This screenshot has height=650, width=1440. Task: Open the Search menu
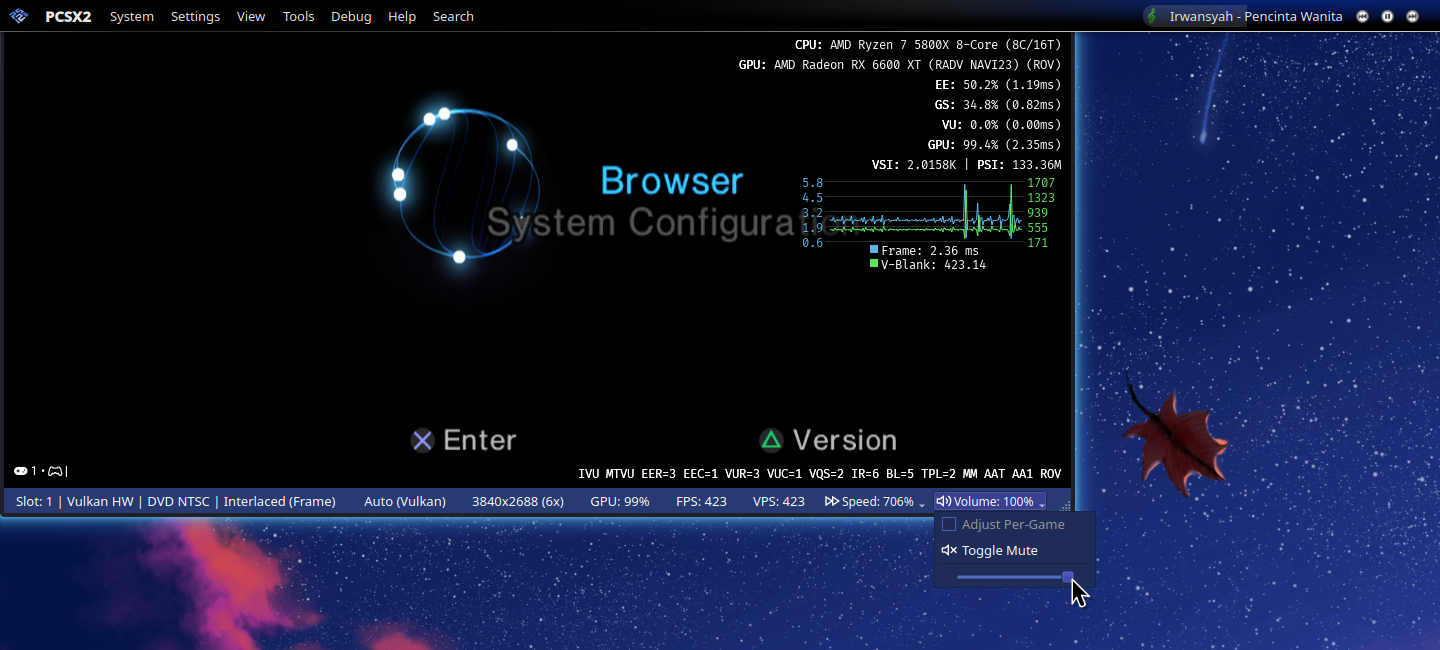pyautogui.click(x=453, y=16)
